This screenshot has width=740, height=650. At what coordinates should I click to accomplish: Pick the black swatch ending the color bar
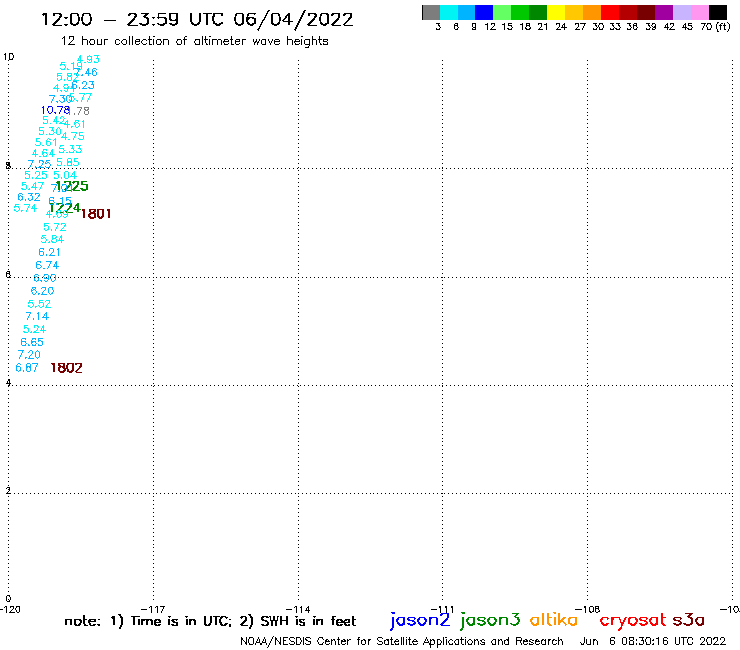(x=718, y=12)
